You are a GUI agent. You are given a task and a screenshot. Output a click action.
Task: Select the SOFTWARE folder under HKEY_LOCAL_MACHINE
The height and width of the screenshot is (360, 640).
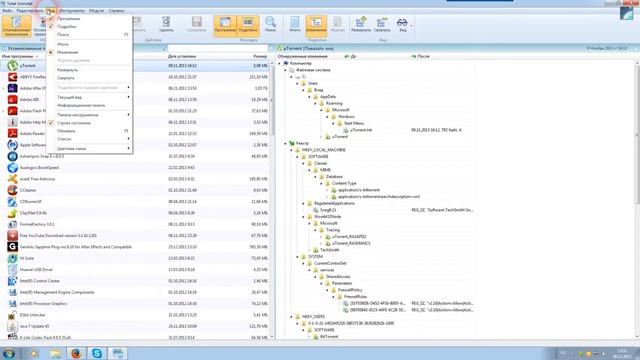[x=318, y=157]
